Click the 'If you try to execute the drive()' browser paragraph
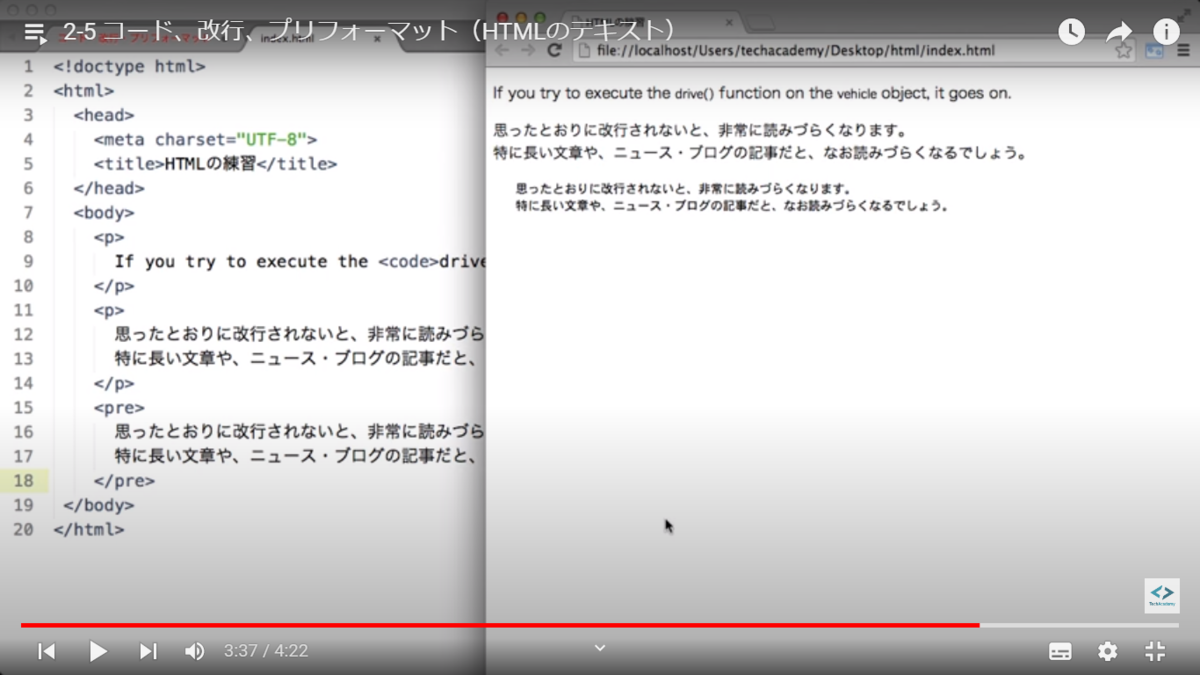Viewport: 1200px width, 675px height. (752, 93)
